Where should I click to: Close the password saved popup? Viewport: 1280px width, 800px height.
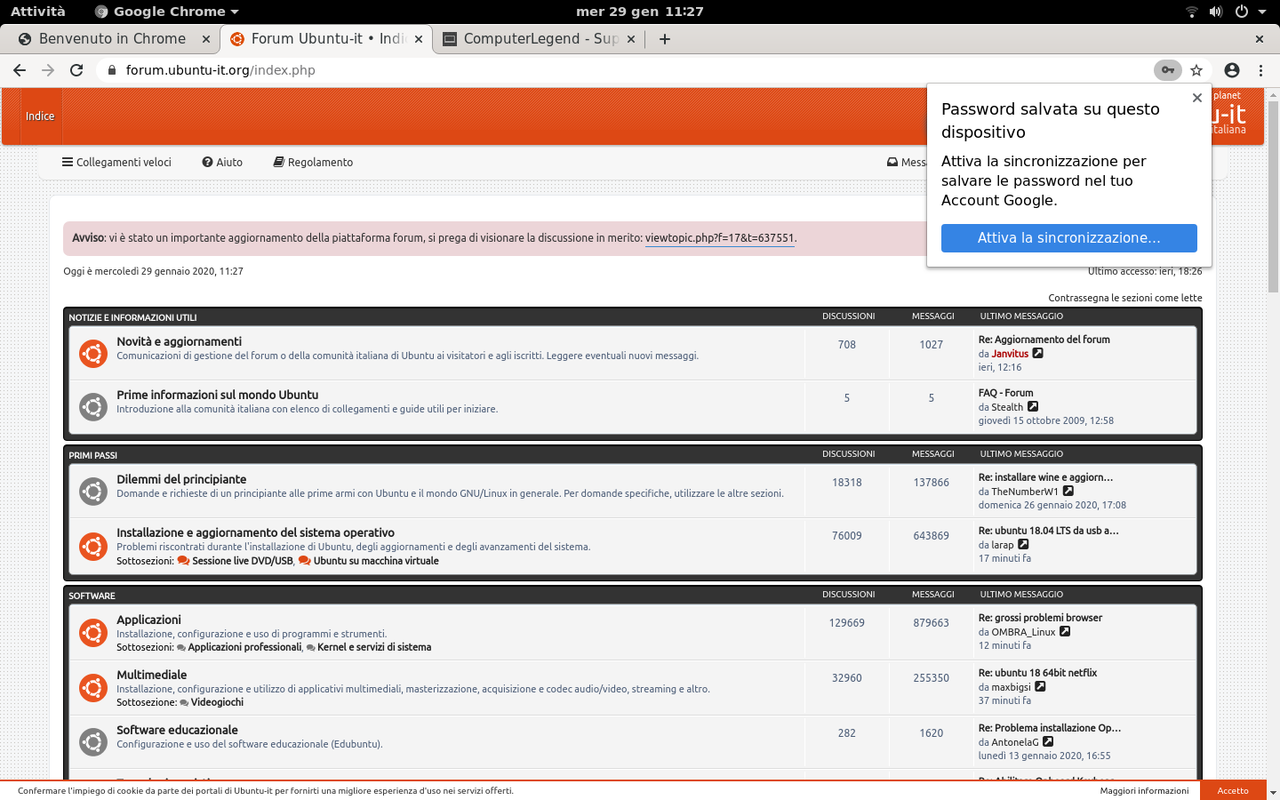click(1197, 98)
